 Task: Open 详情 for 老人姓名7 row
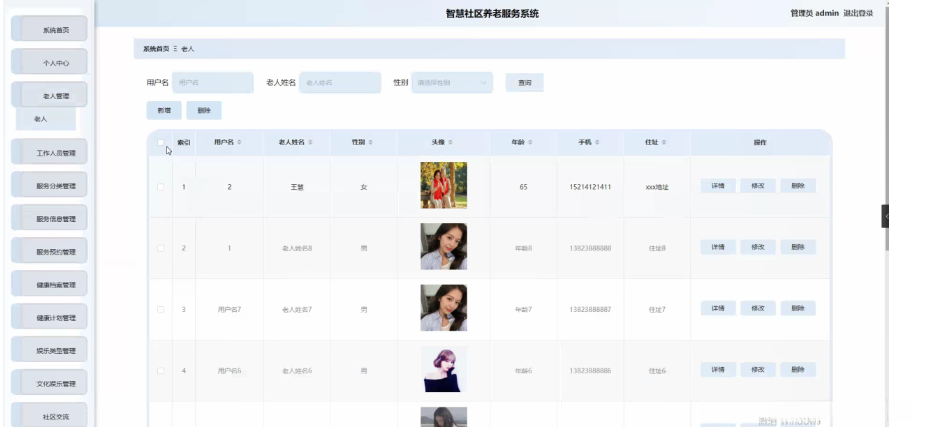(x=718, y=308)
